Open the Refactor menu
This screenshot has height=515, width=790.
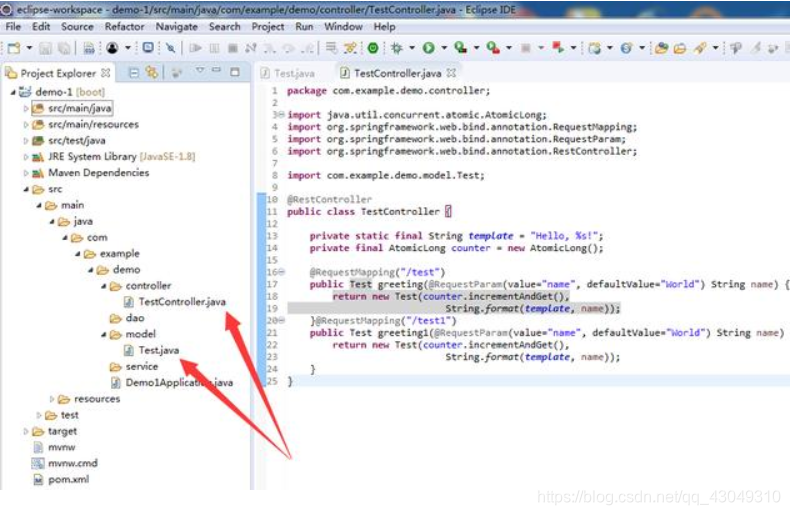(x=124, y=27)
